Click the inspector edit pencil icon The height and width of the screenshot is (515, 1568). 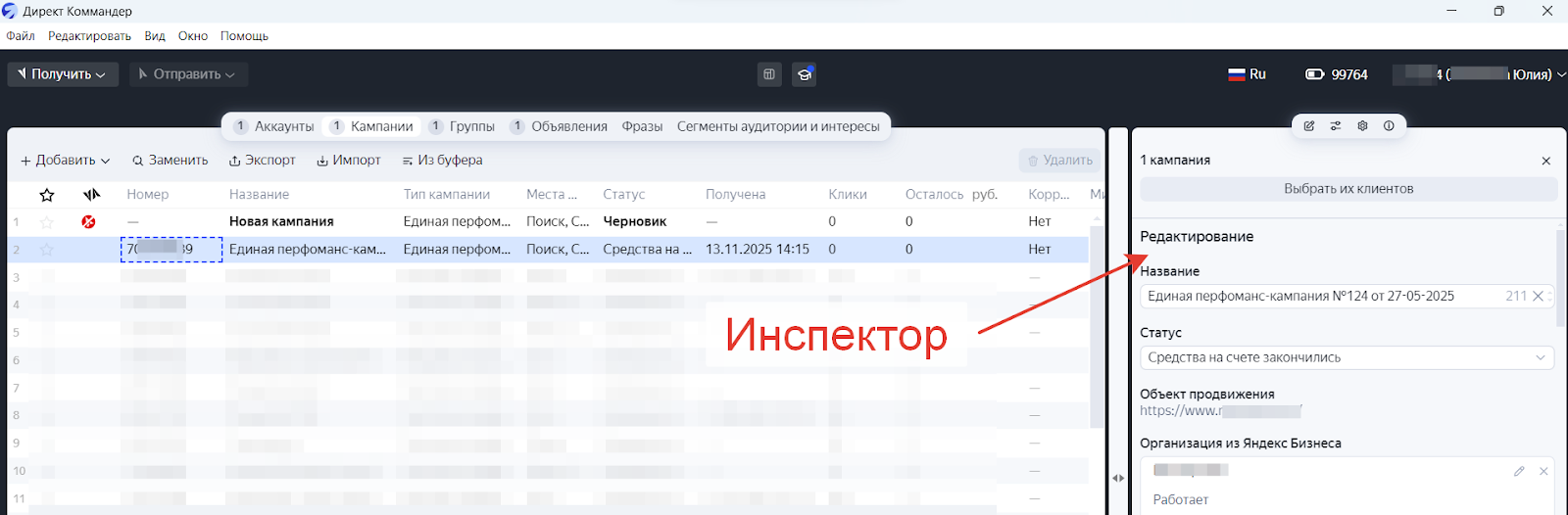coord(1309,126)
